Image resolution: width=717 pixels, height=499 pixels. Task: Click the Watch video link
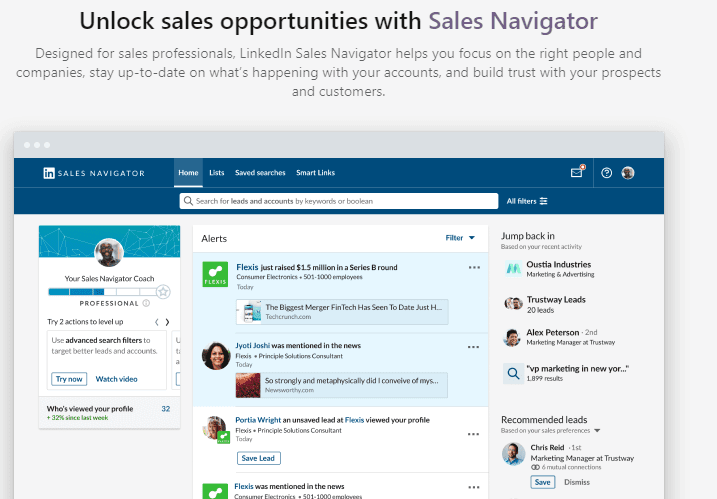pyautogui.click(x=117, y=379)
